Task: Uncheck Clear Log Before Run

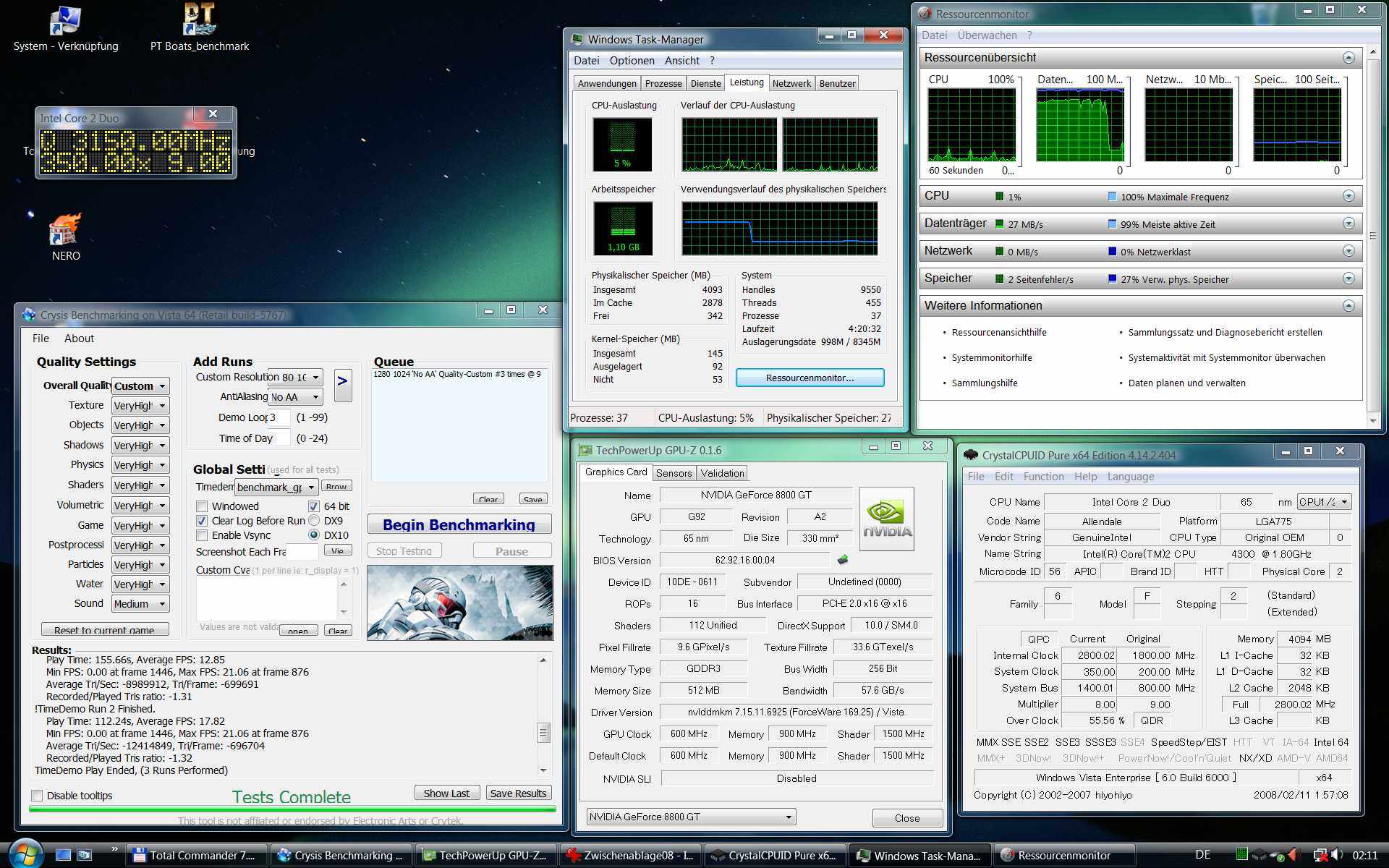Action: pos(203,521)
